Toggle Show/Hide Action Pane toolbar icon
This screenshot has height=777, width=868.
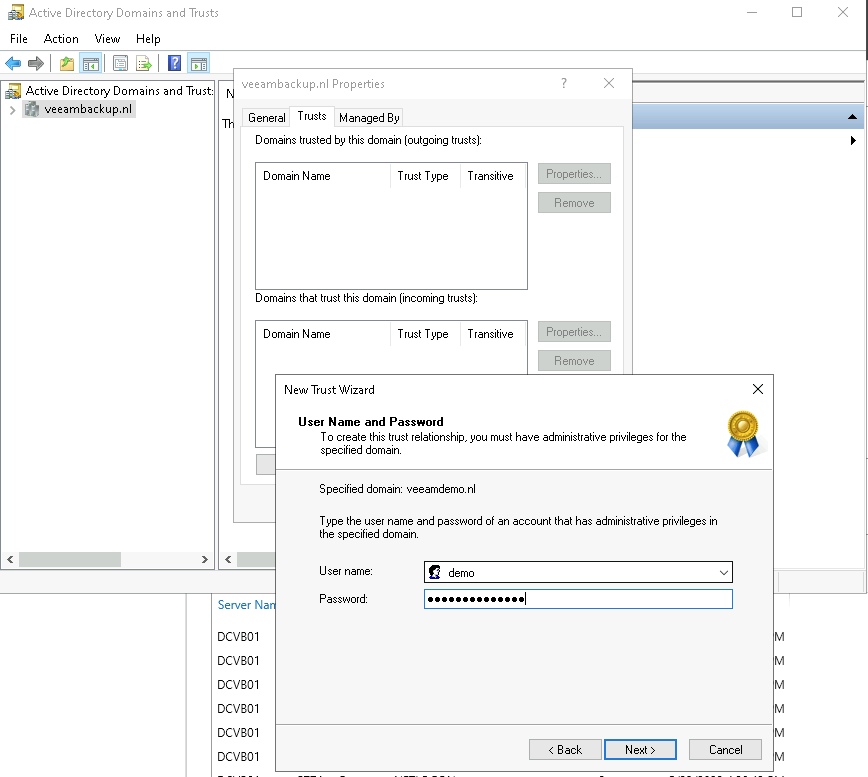coord(198,64)
